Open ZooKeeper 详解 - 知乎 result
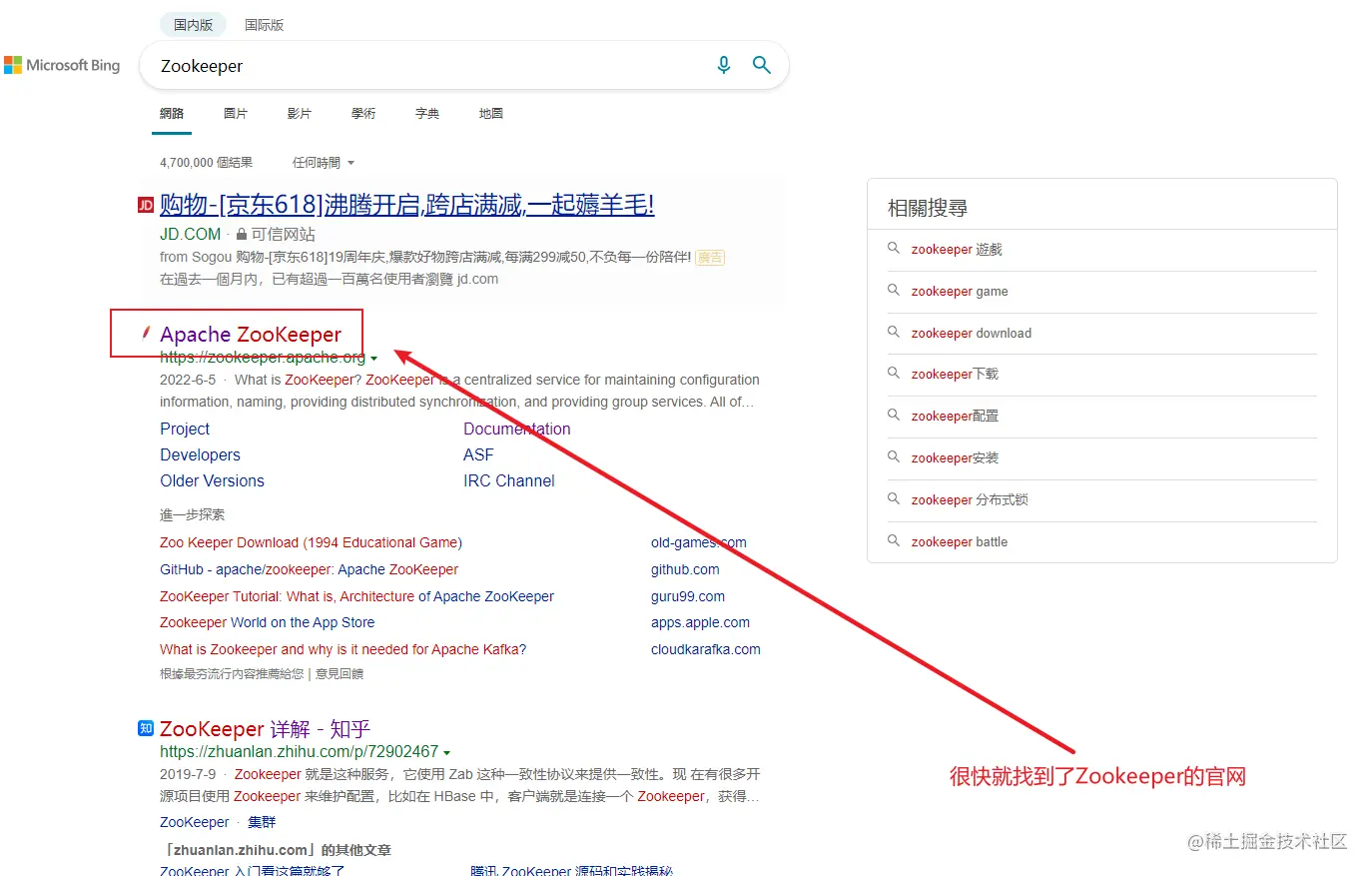 (x=265, y=729)
